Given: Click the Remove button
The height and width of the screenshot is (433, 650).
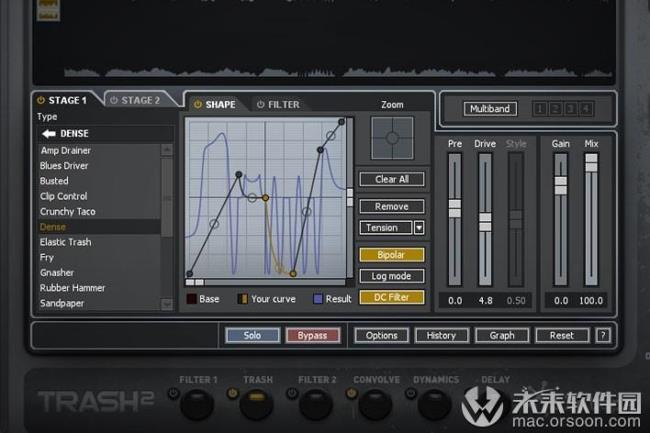Looking at the screenshot, I should point(392,206).
